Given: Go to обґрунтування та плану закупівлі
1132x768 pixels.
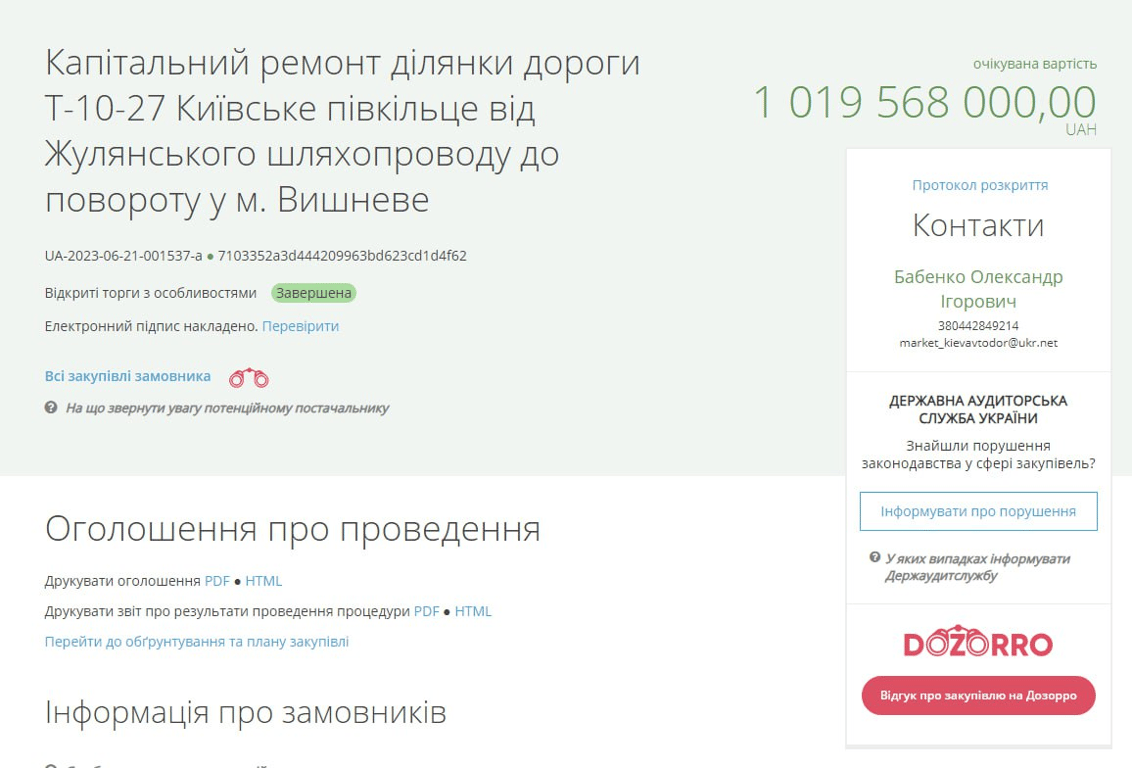Looking at the screenshot, I should click(x=197, y=642).
